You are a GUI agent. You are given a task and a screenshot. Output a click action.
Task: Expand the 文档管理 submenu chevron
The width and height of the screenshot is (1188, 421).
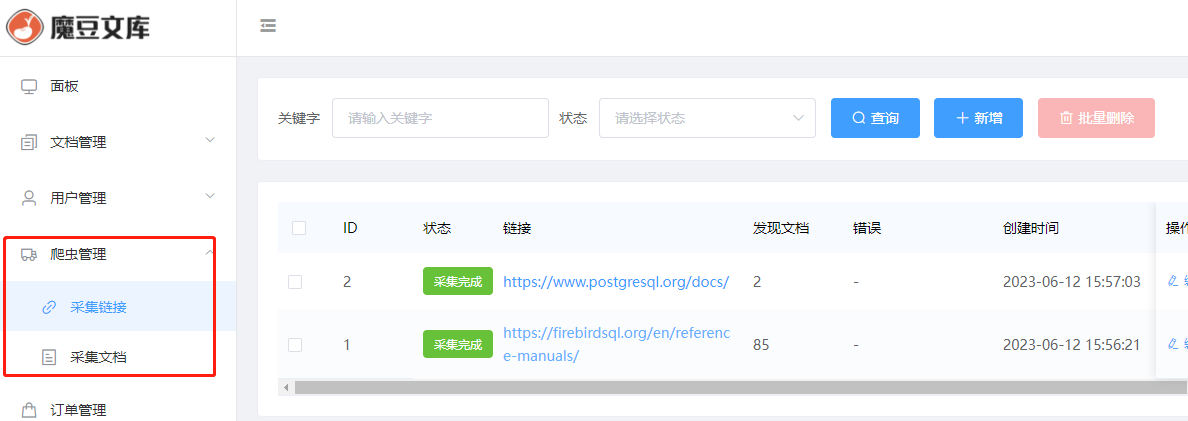click(x=210, y=140)
